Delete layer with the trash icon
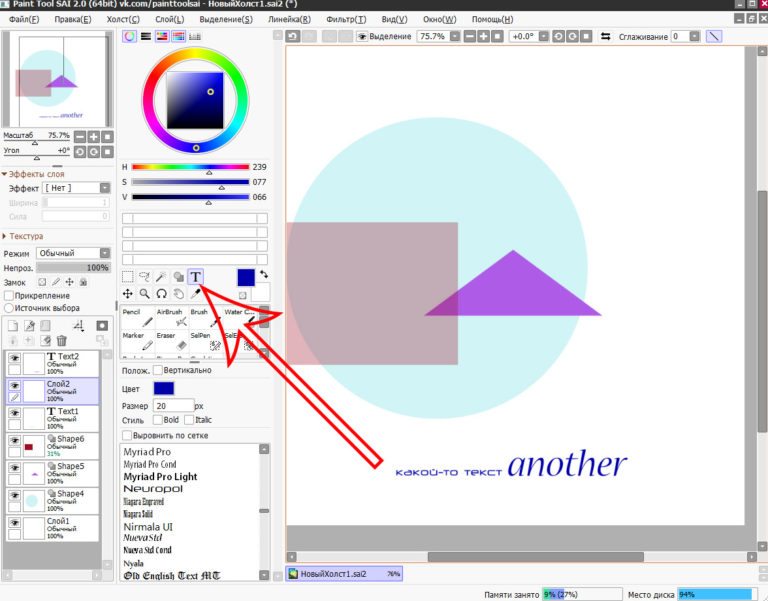The width and height of the screenshot is (768, 601). tap(62, 341)
